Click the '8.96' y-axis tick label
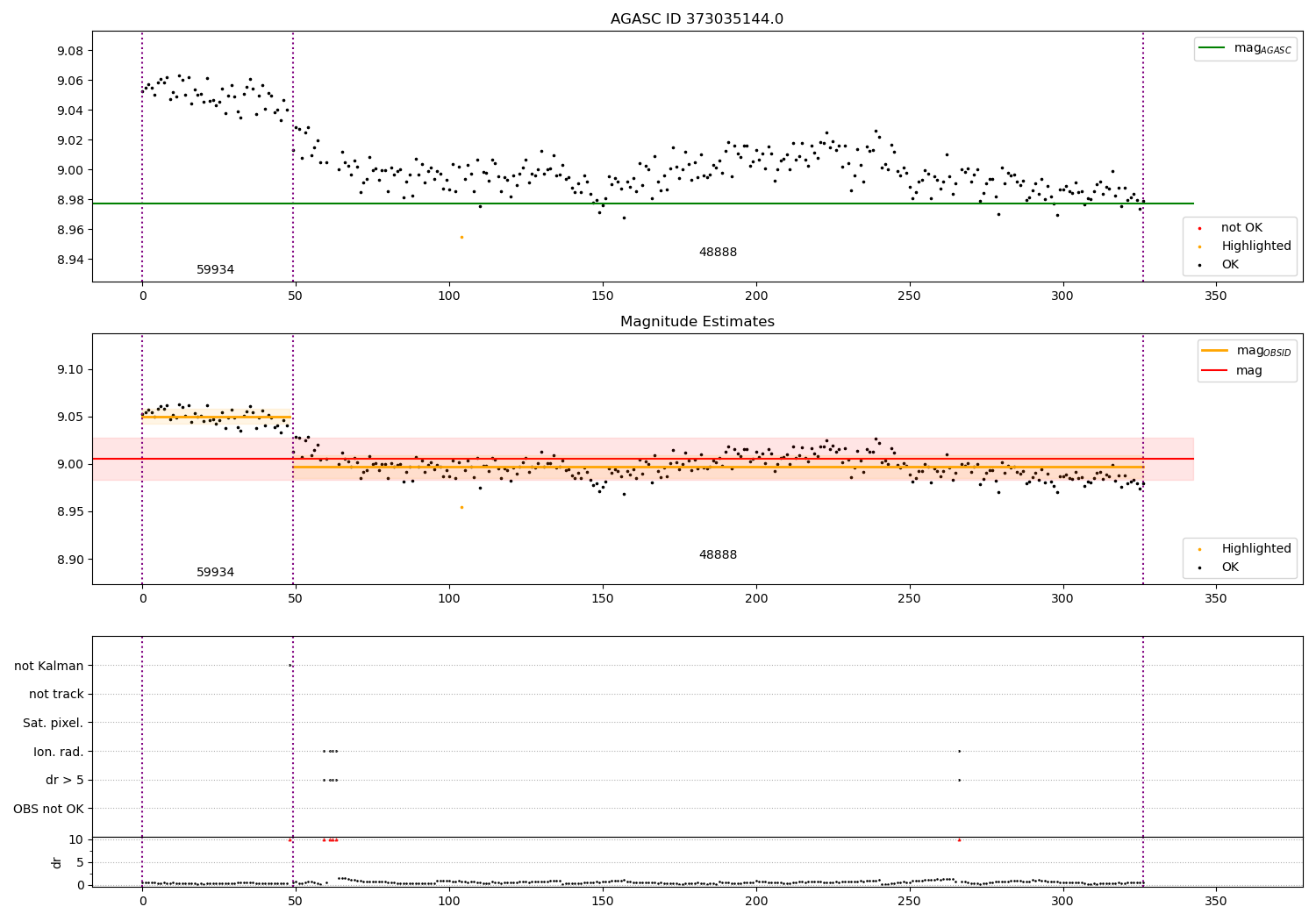Screen dimensions: 1316x921 69,230
